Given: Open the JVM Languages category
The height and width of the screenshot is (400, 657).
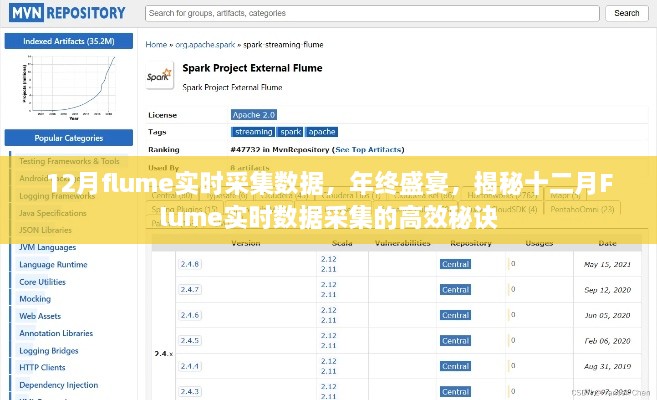Looking at the screenshot, I should tap(48, 248).
